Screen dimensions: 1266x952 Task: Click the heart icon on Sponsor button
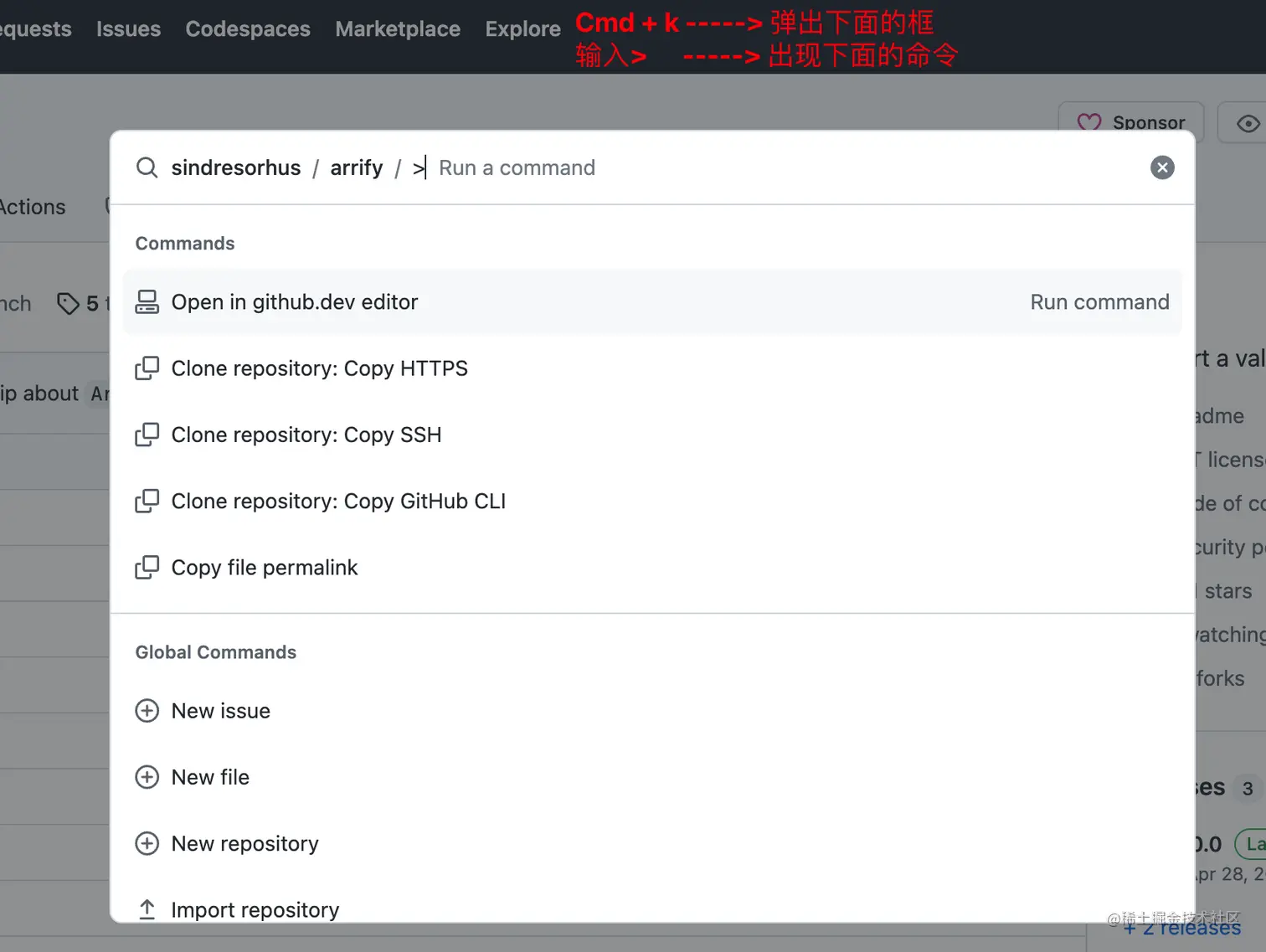click(1088, 123)
